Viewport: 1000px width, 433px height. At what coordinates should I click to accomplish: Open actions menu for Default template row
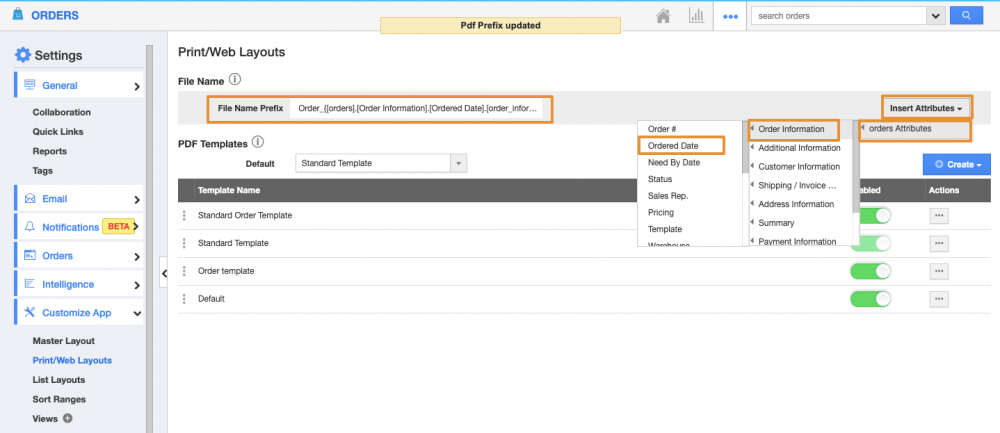(x=939, y=299)
